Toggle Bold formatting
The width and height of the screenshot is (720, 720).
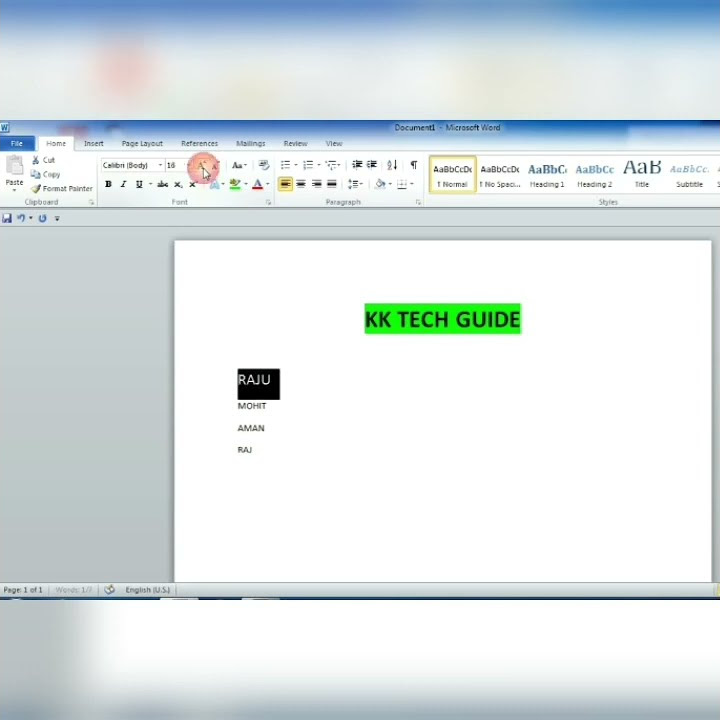tap(108, 184)
